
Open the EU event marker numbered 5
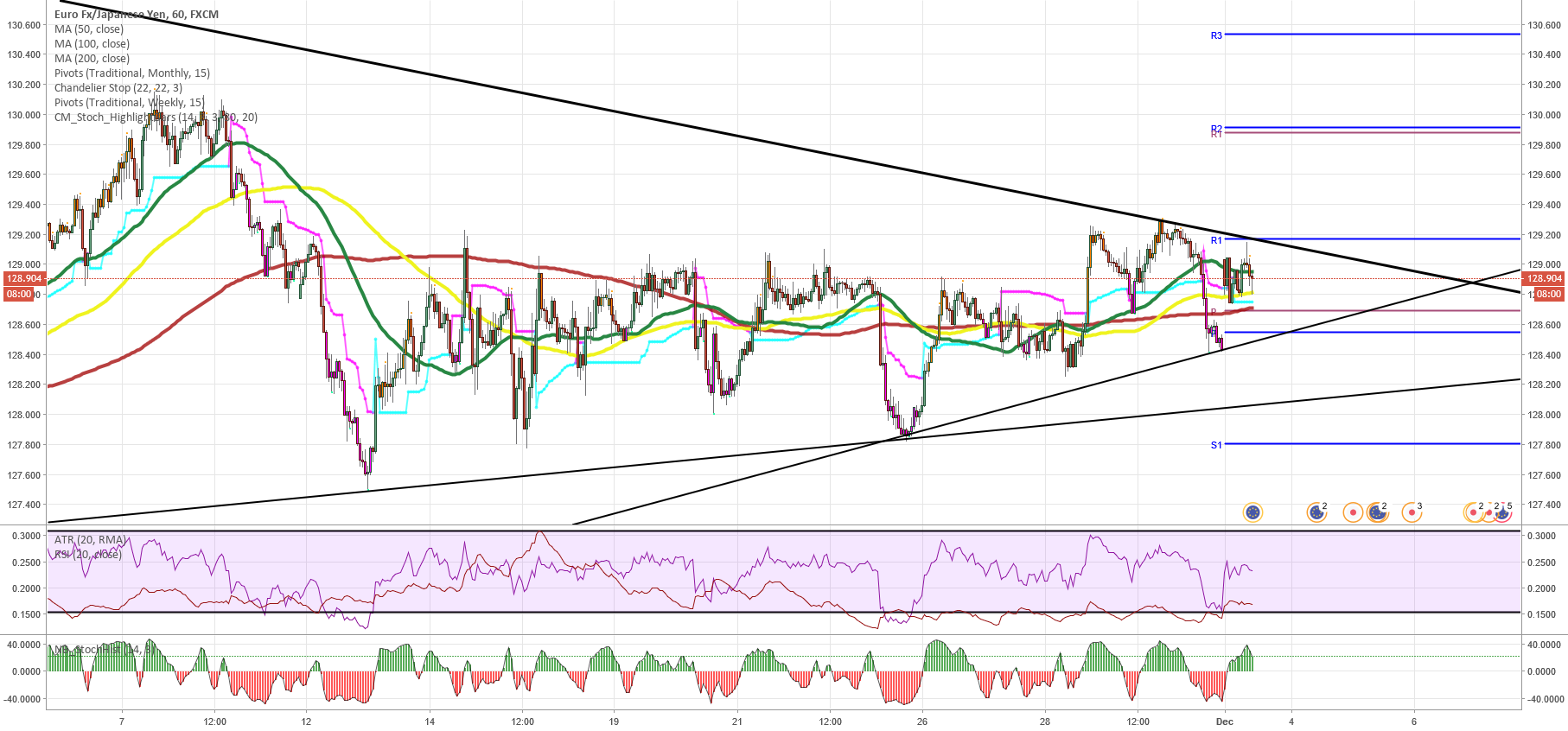(1503, 512)
